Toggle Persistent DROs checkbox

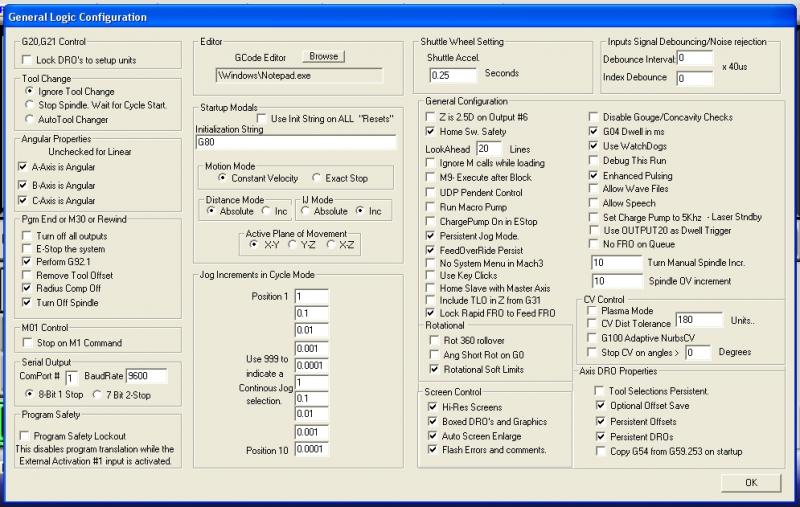point(601,437)
